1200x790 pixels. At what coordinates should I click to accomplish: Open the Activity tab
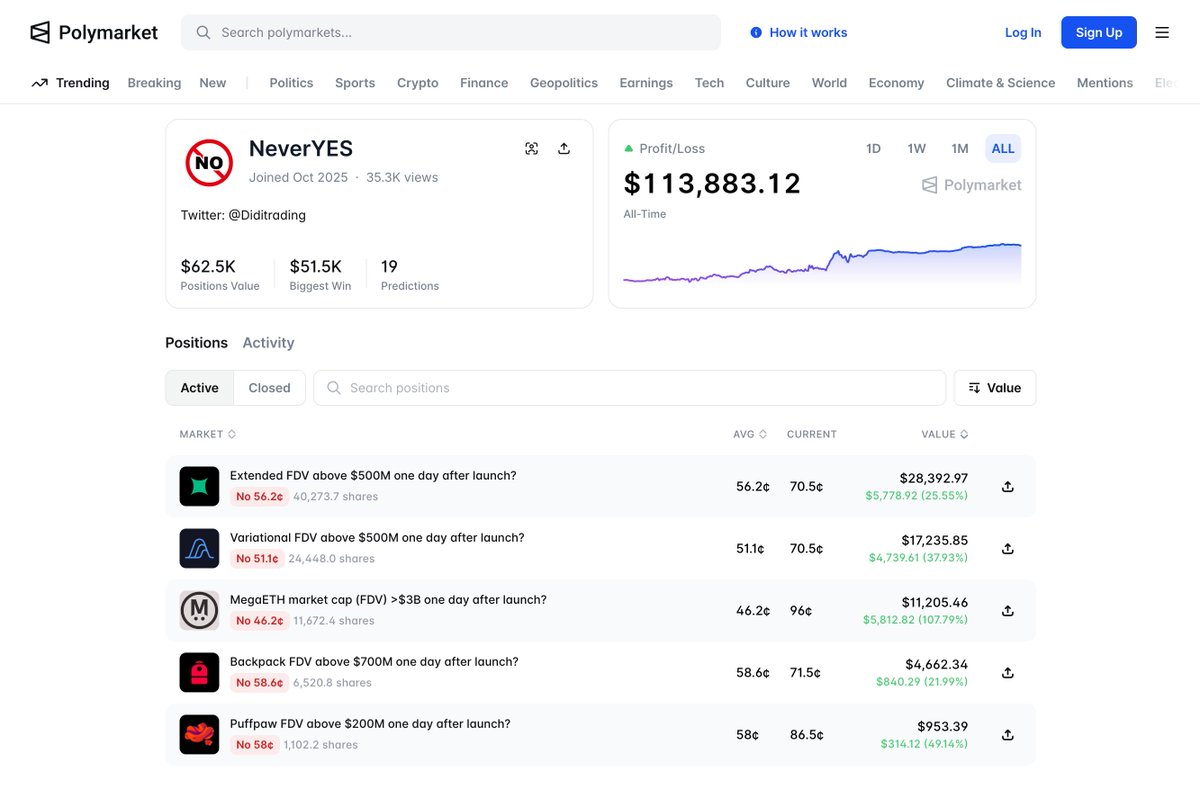(x=268, y=342)
